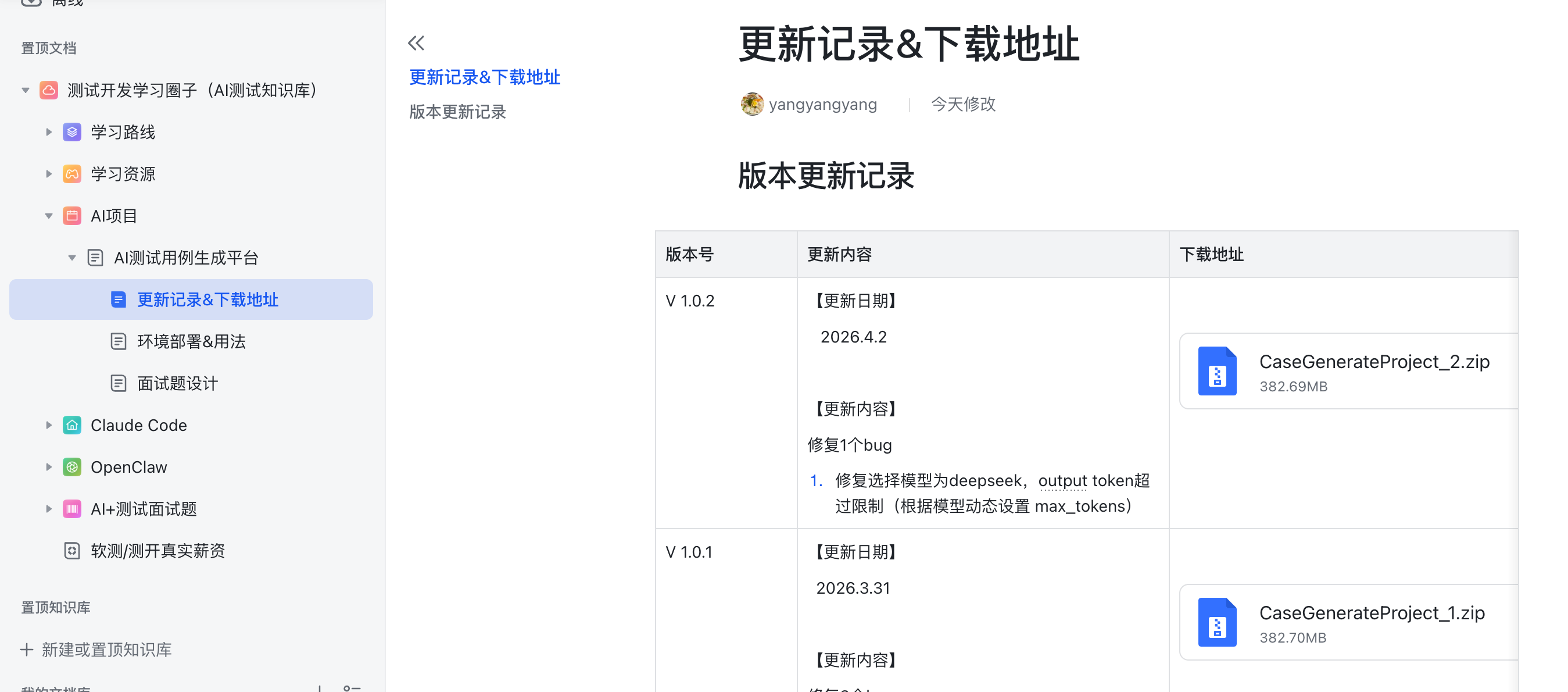The width and height of the screenshot is (1568, 692).
Task: Expand the 学习路线 tree node
Action: [49, 131]
